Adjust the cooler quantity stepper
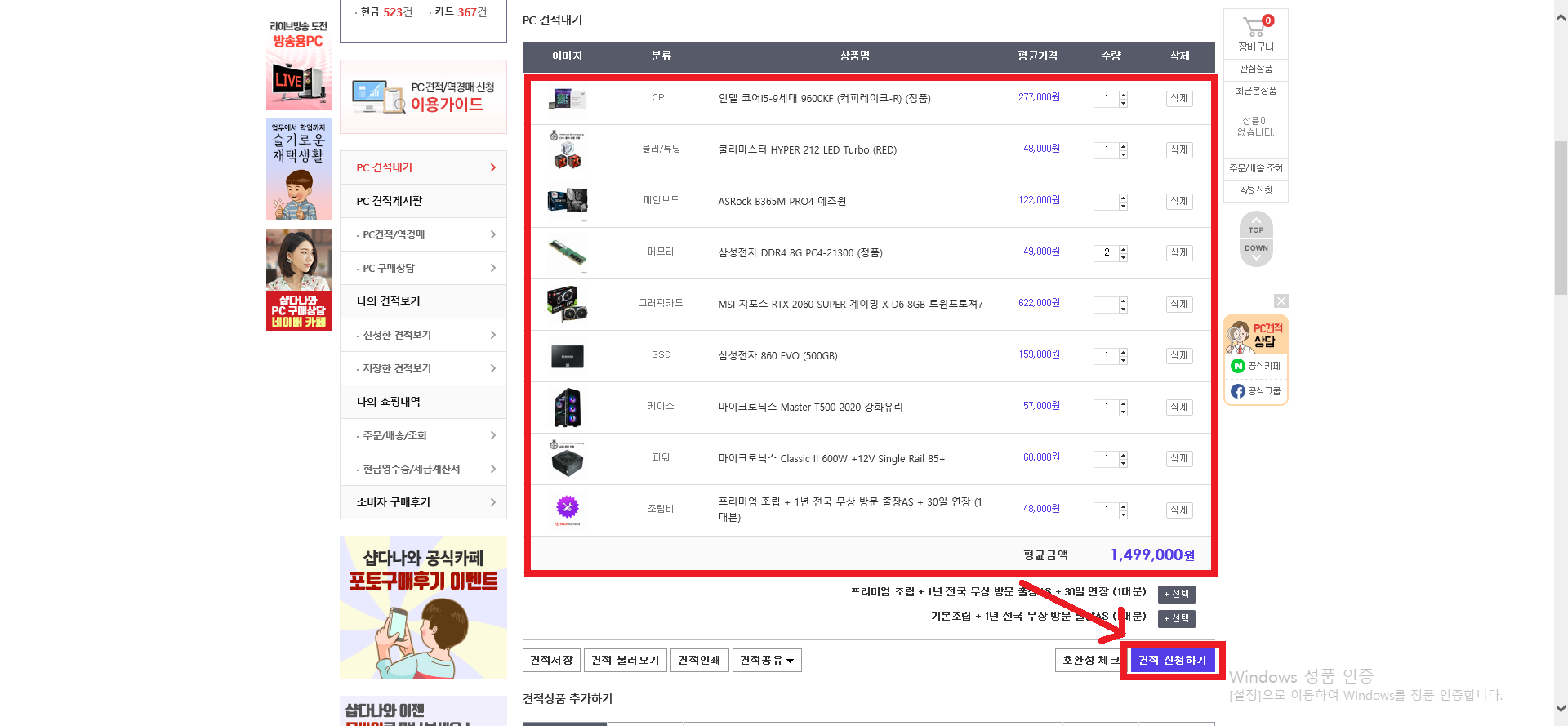This screenshot has height=726, width=1568. coord(1123,150)
